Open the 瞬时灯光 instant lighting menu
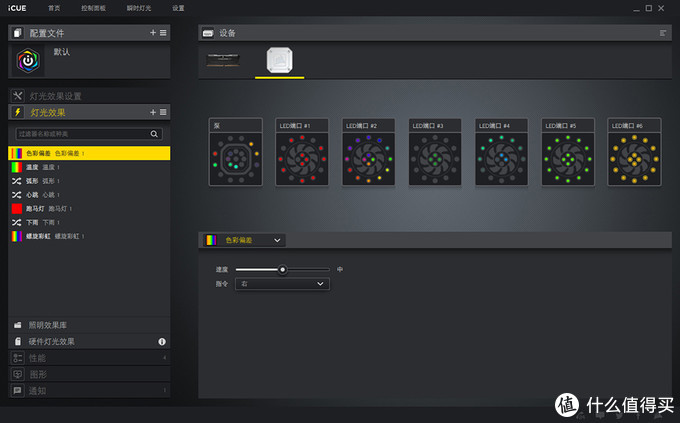The width and height of the screenshot is (680, 423). click(x=139, y=8)
